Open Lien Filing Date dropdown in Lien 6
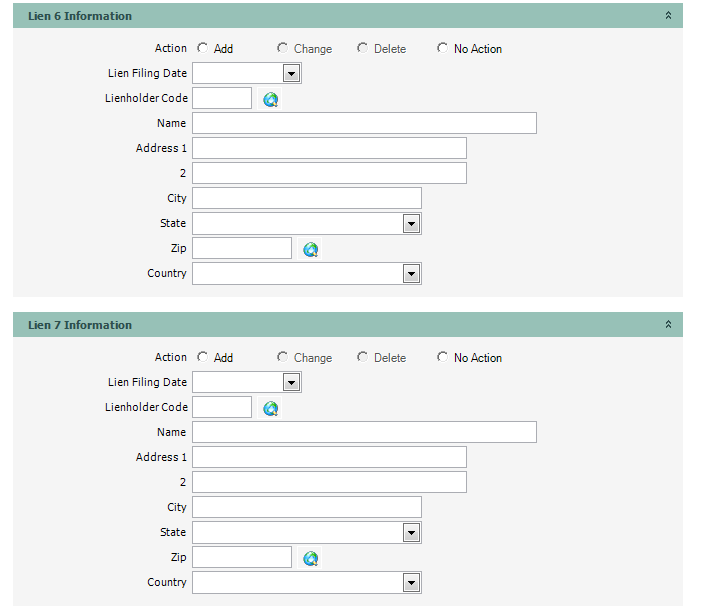The height and width of the screenshot is (614, 705). [291, 73]
